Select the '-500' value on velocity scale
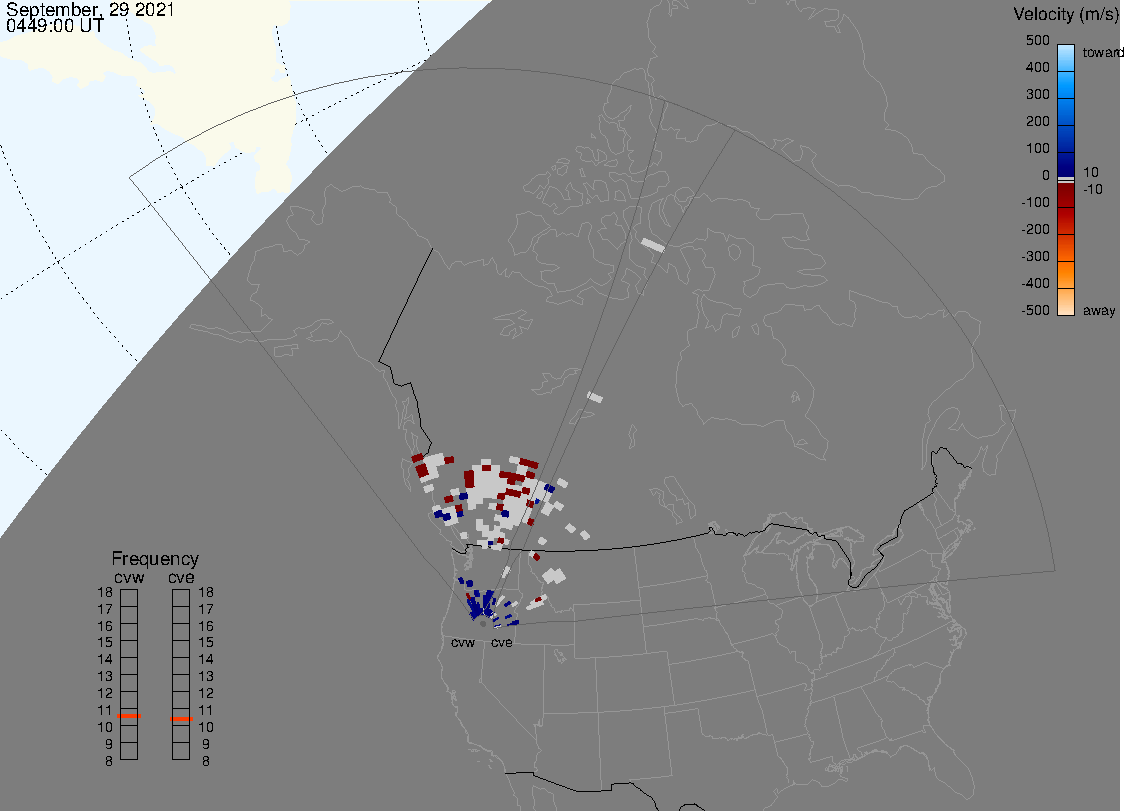 pos(1035,310)
